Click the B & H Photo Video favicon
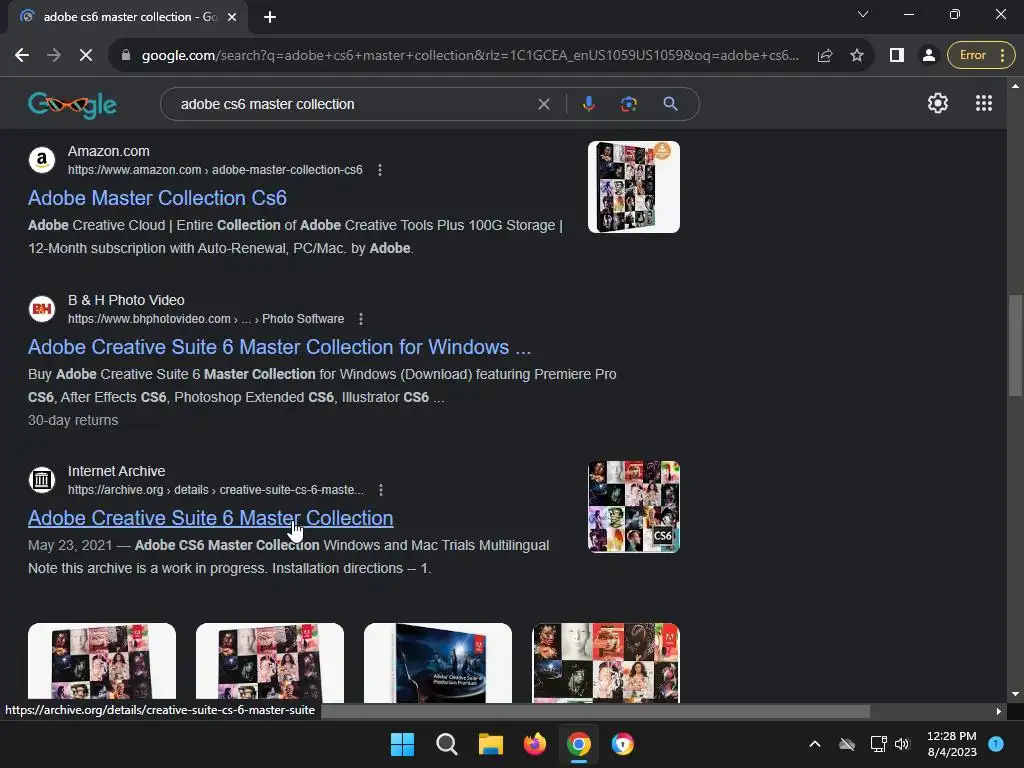Screen dimensions: 1024x768 (x=42, y=309)
